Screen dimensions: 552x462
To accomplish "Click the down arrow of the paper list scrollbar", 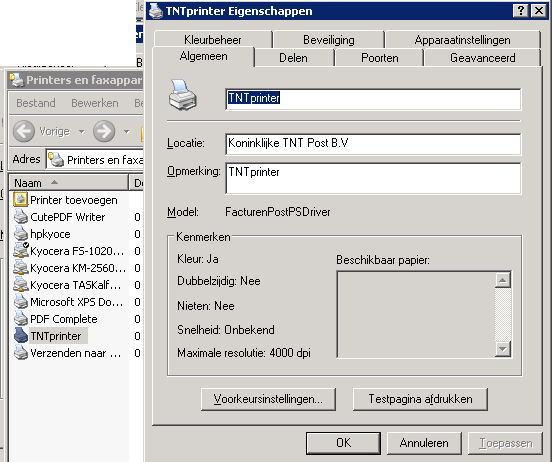I will coord(503,349).
